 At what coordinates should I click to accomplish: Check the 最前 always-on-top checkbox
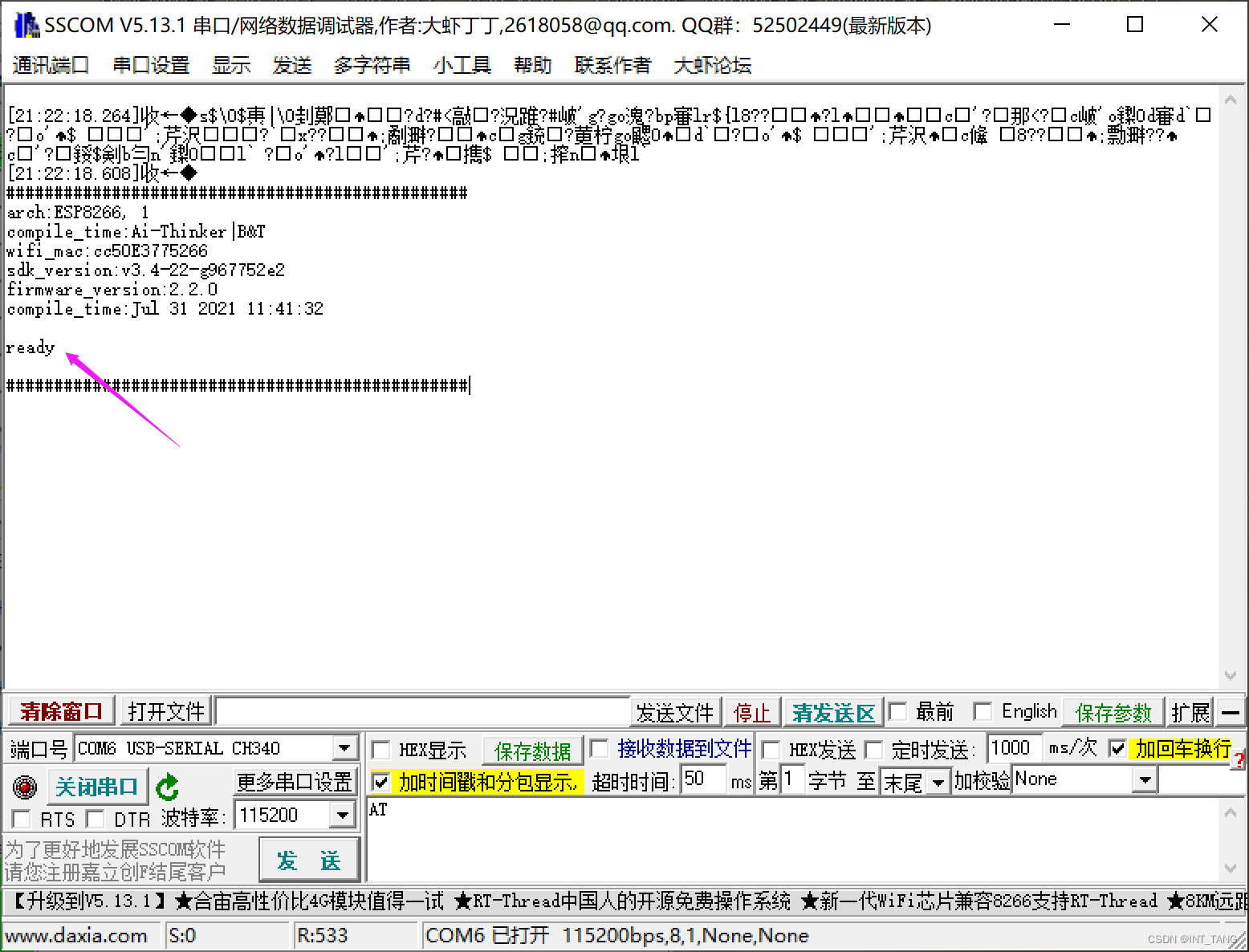897,711
